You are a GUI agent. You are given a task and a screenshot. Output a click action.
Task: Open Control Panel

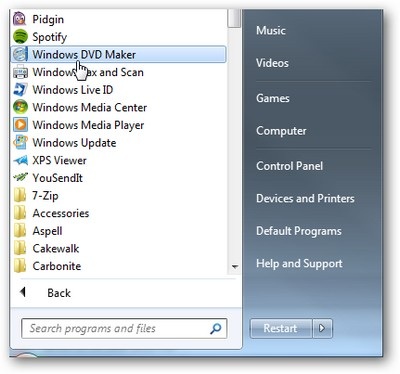point(289,166)
